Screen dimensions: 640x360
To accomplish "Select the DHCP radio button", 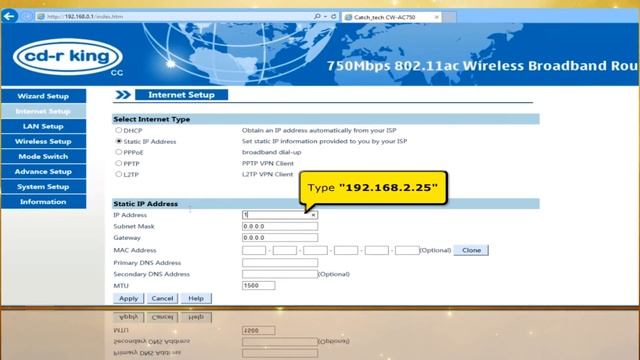I will 118,130.
